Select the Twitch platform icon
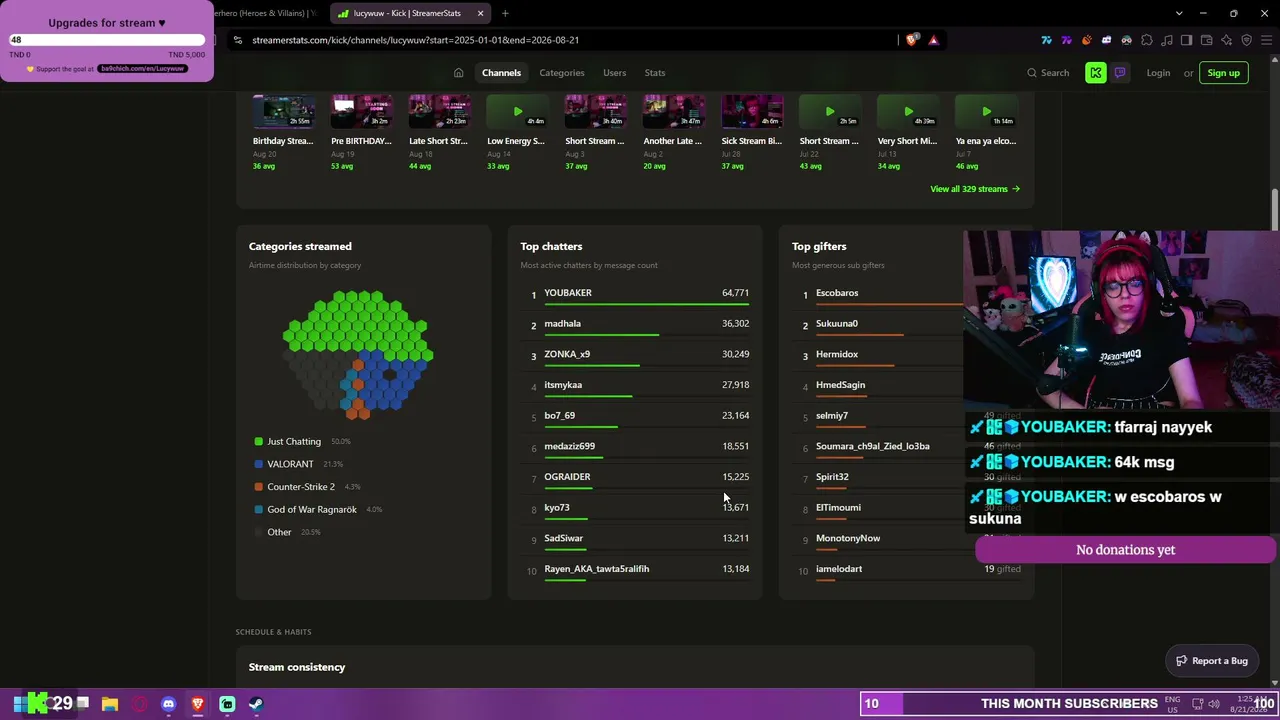The image size is (1280, 720). click(x=1119, y=73)
